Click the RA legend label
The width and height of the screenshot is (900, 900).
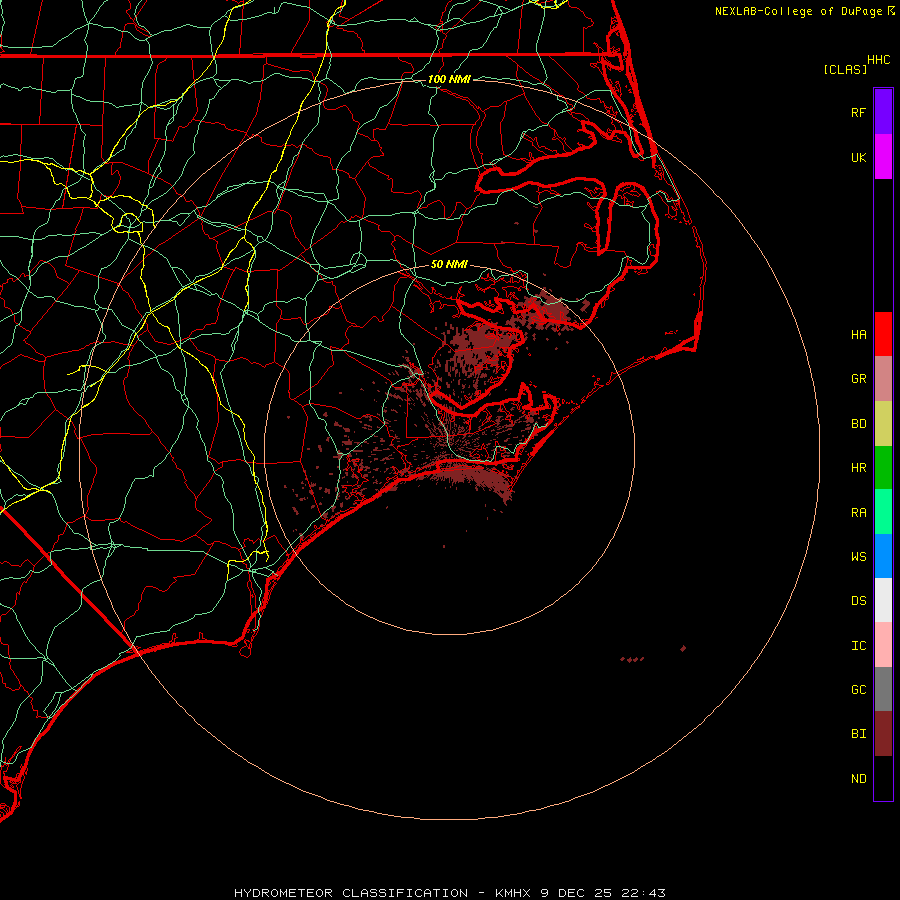tap(858, 513)
